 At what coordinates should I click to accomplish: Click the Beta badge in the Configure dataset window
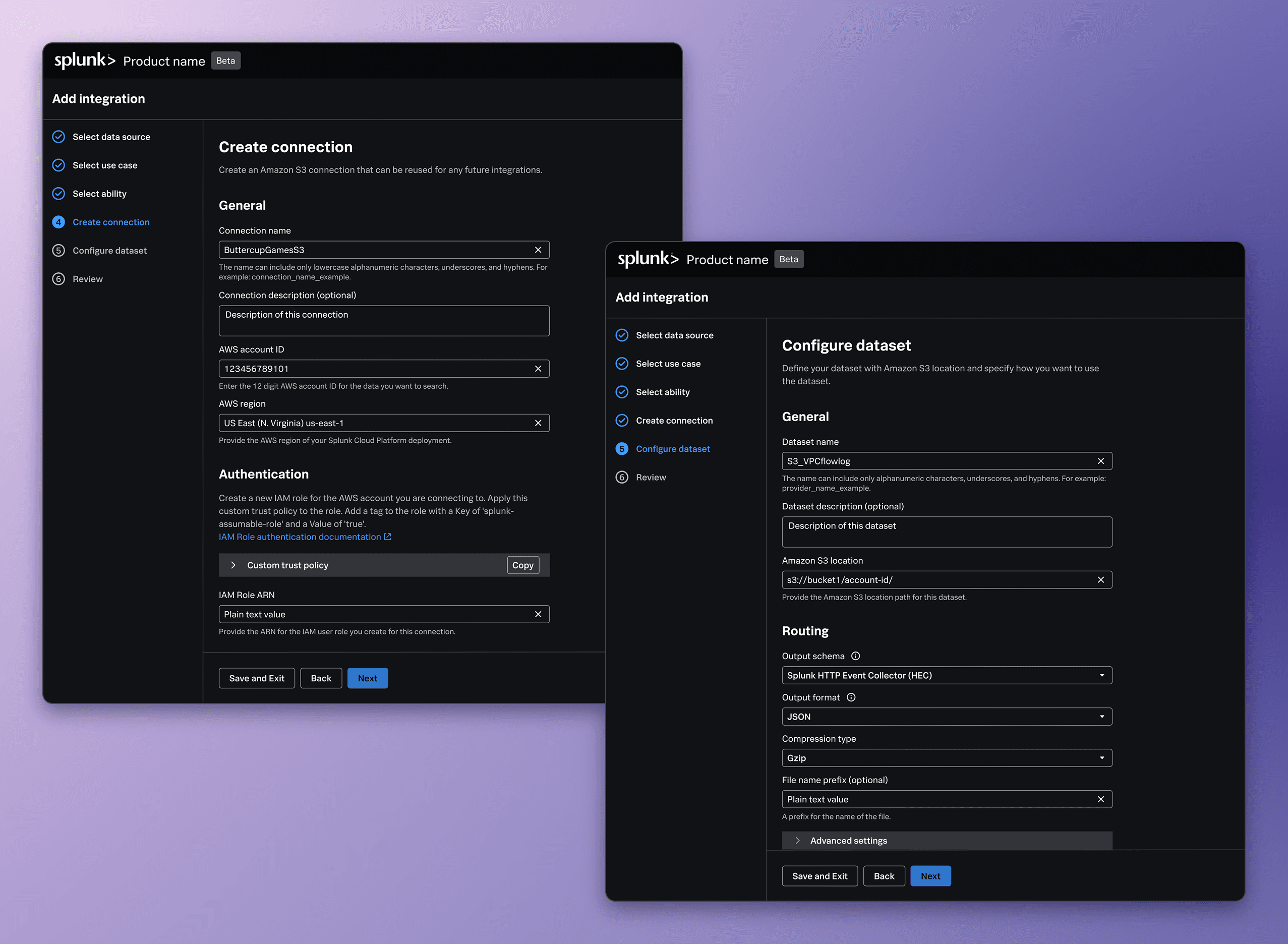click(789, 259)
